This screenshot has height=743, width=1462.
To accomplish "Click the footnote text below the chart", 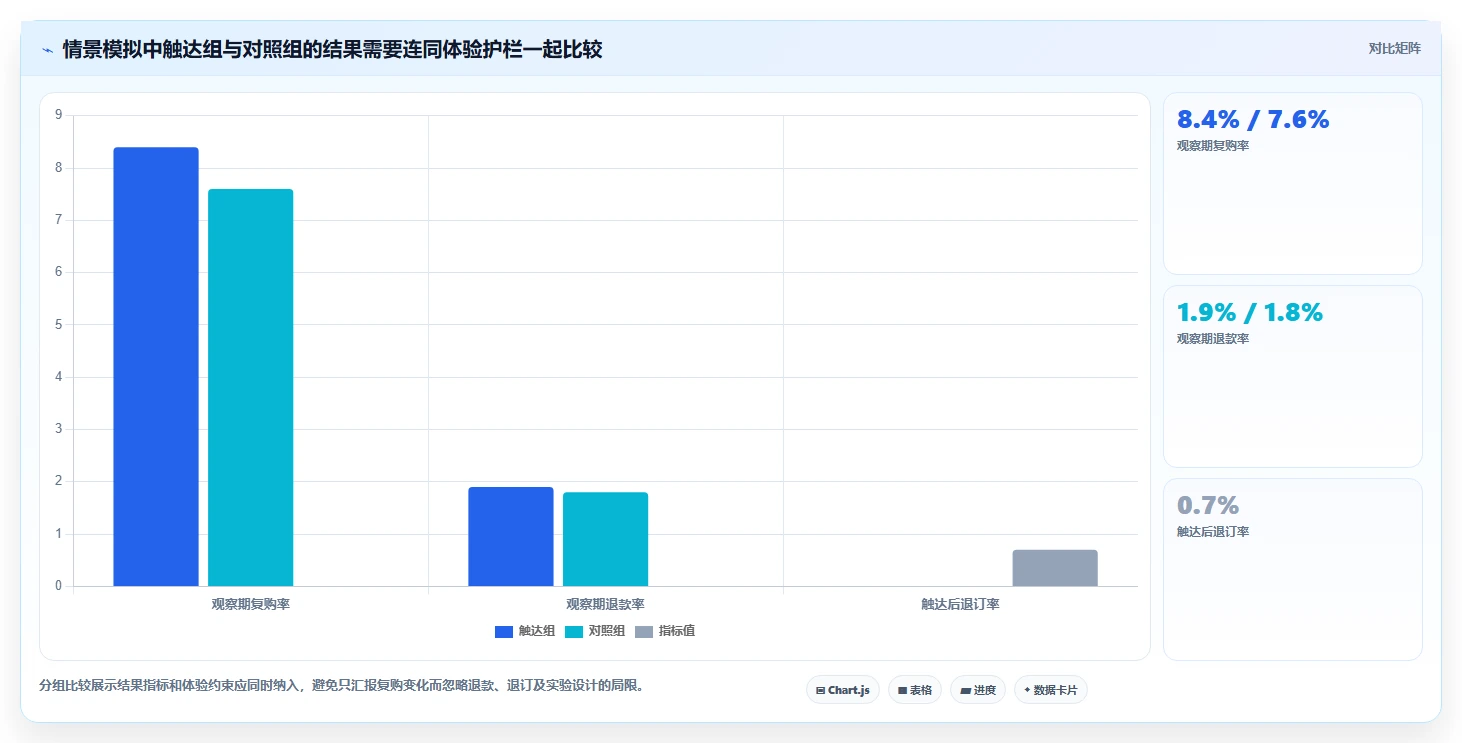I will coord(342,686).
